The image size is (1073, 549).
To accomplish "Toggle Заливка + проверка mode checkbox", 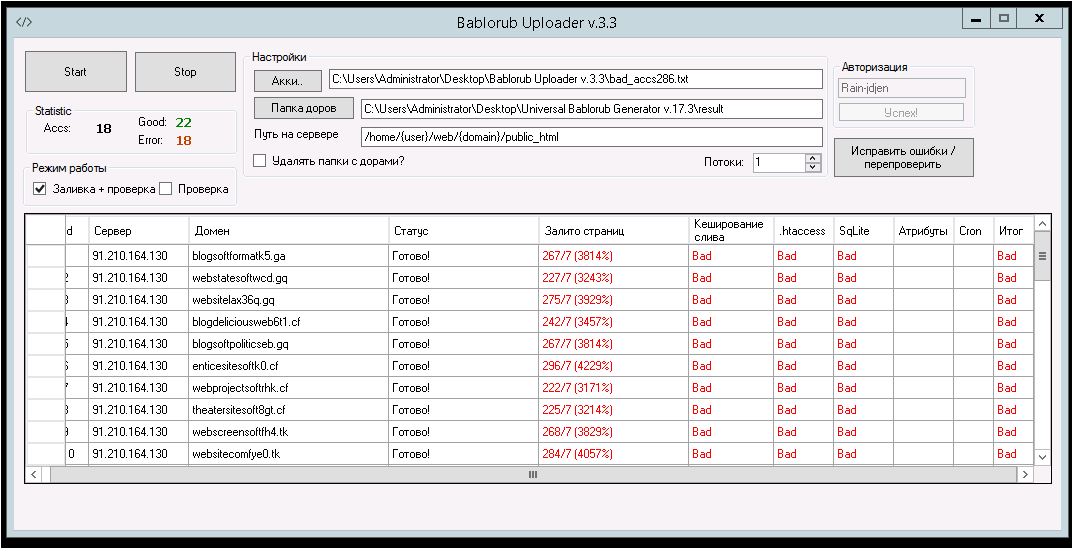I will pyautogui.click(x=40, y=189).
